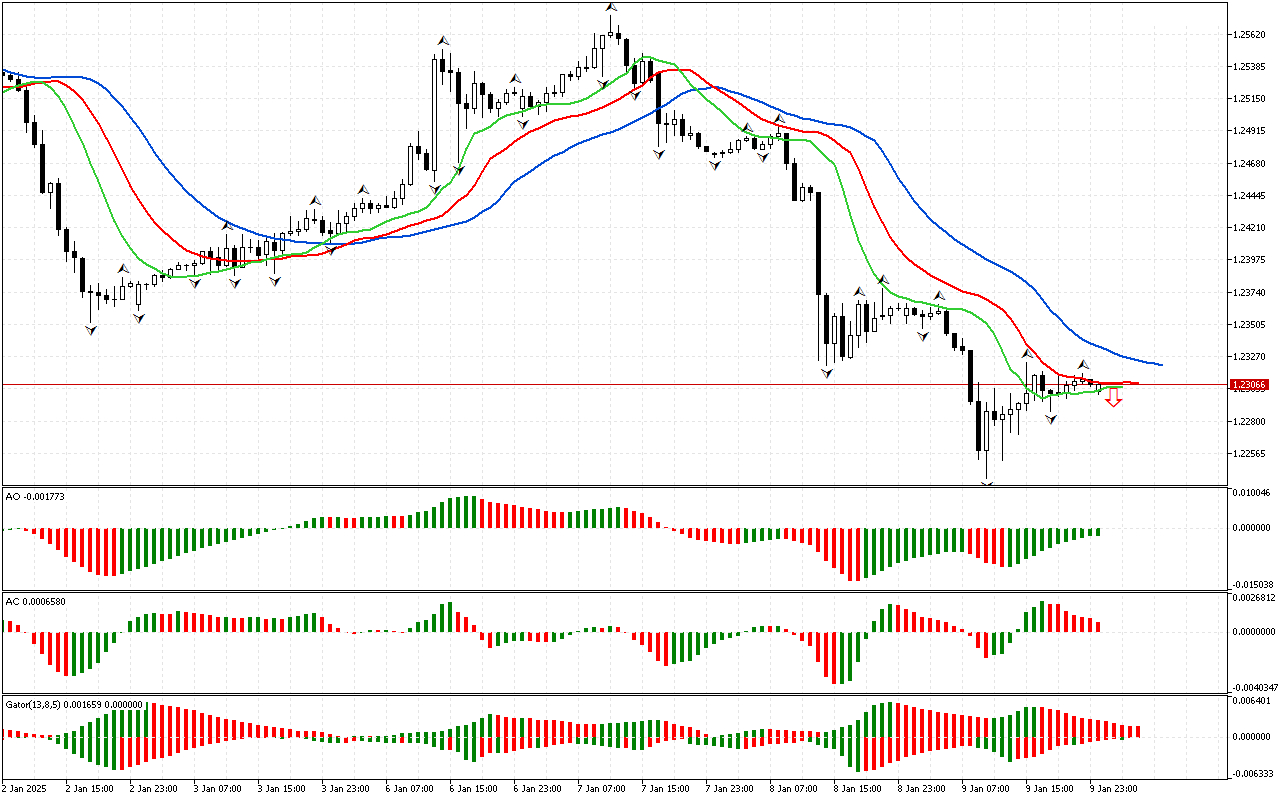
Task: Pick the 1.24210 level on the price scale
Action: click(1250, 227)
